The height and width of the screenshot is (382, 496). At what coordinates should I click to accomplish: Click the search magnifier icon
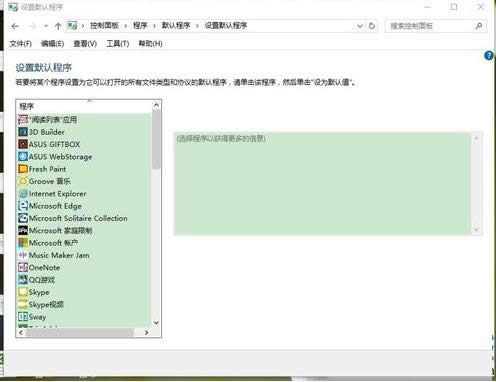pyautogui.click(x=479, y=26)
